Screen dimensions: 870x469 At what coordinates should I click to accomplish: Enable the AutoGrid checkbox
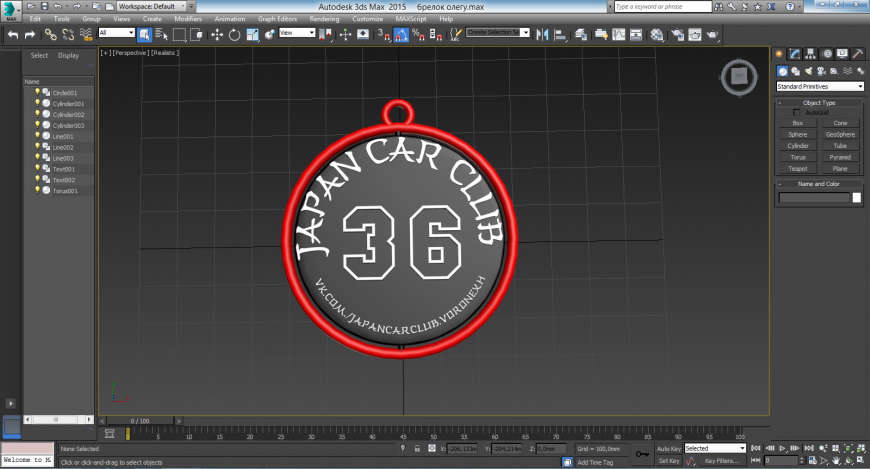797,112
